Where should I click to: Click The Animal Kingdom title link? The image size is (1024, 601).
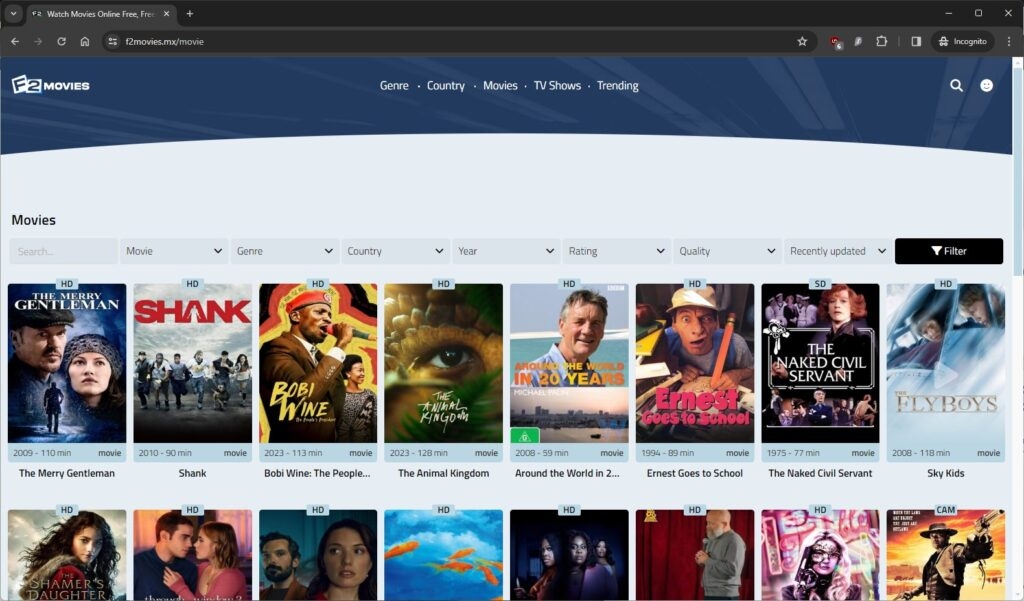coord(443,473)
